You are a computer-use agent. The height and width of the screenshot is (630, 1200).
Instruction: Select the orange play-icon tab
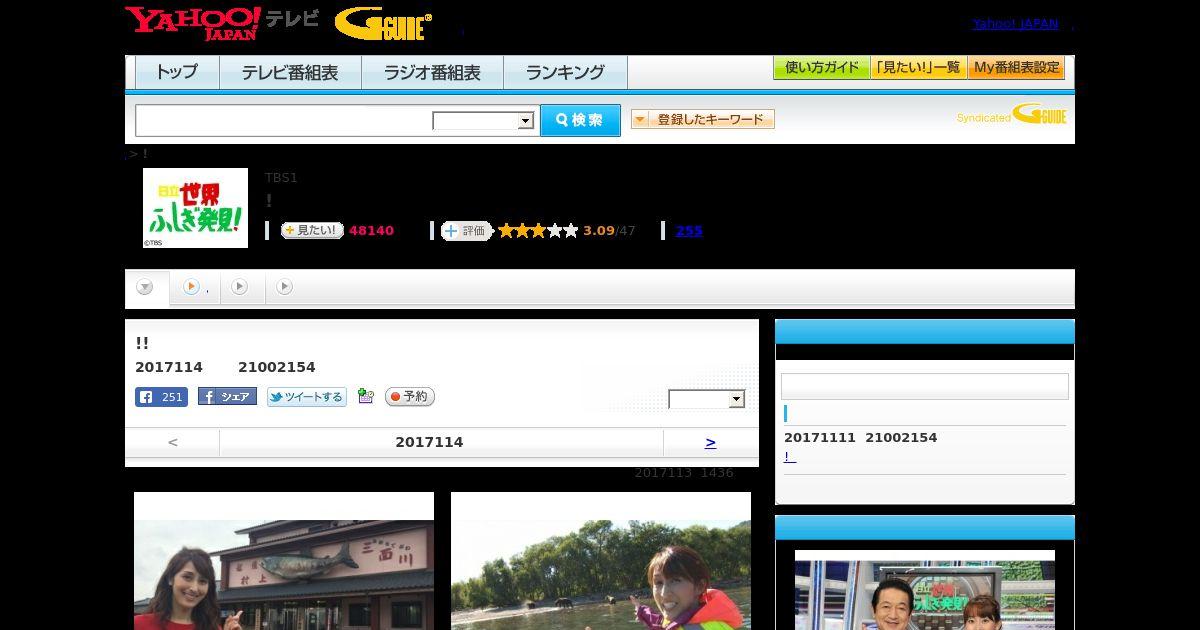(x=195, y=287)
